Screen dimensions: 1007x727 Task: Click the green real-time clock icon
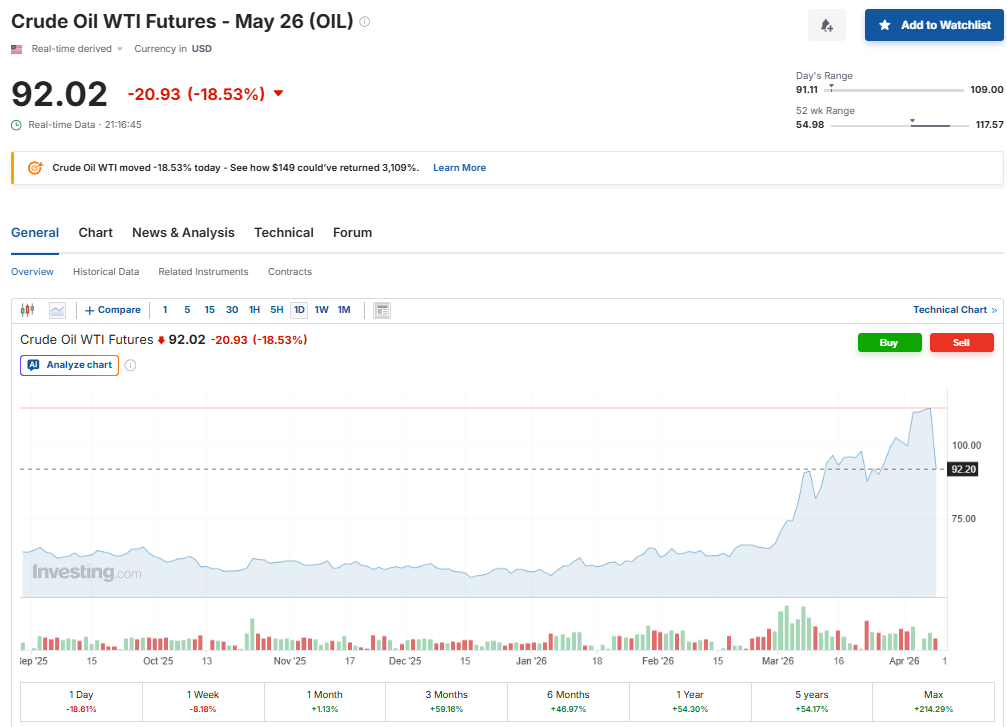(16, 125)
